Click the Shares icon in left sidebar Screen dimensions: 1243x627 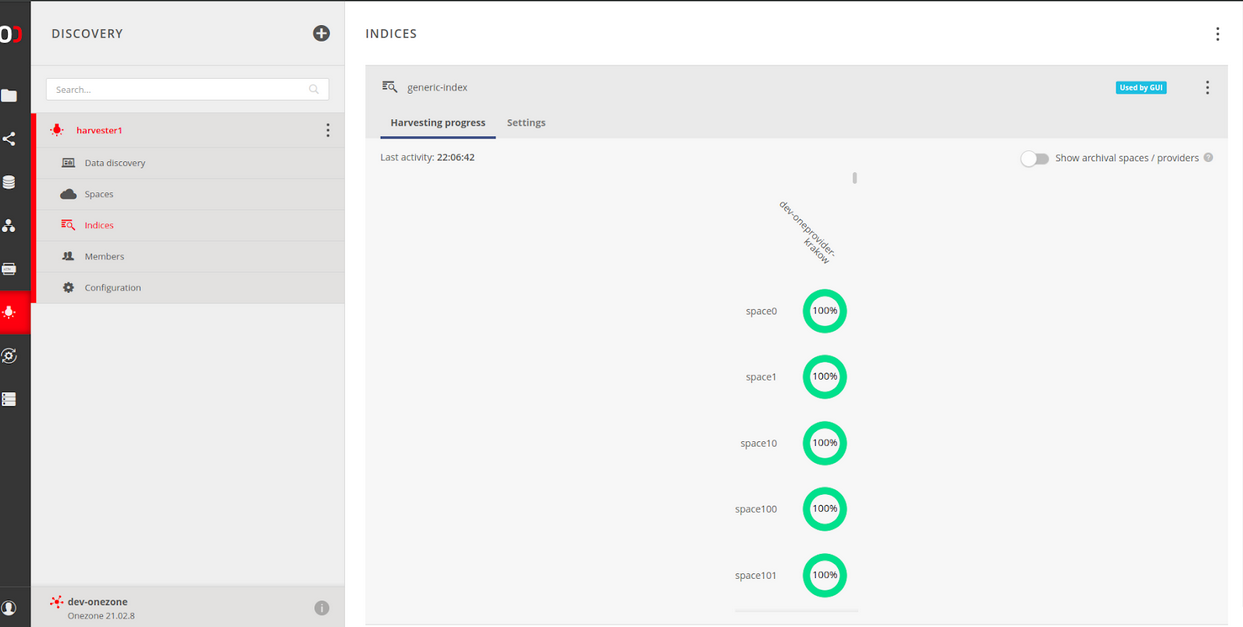[9, 139]
